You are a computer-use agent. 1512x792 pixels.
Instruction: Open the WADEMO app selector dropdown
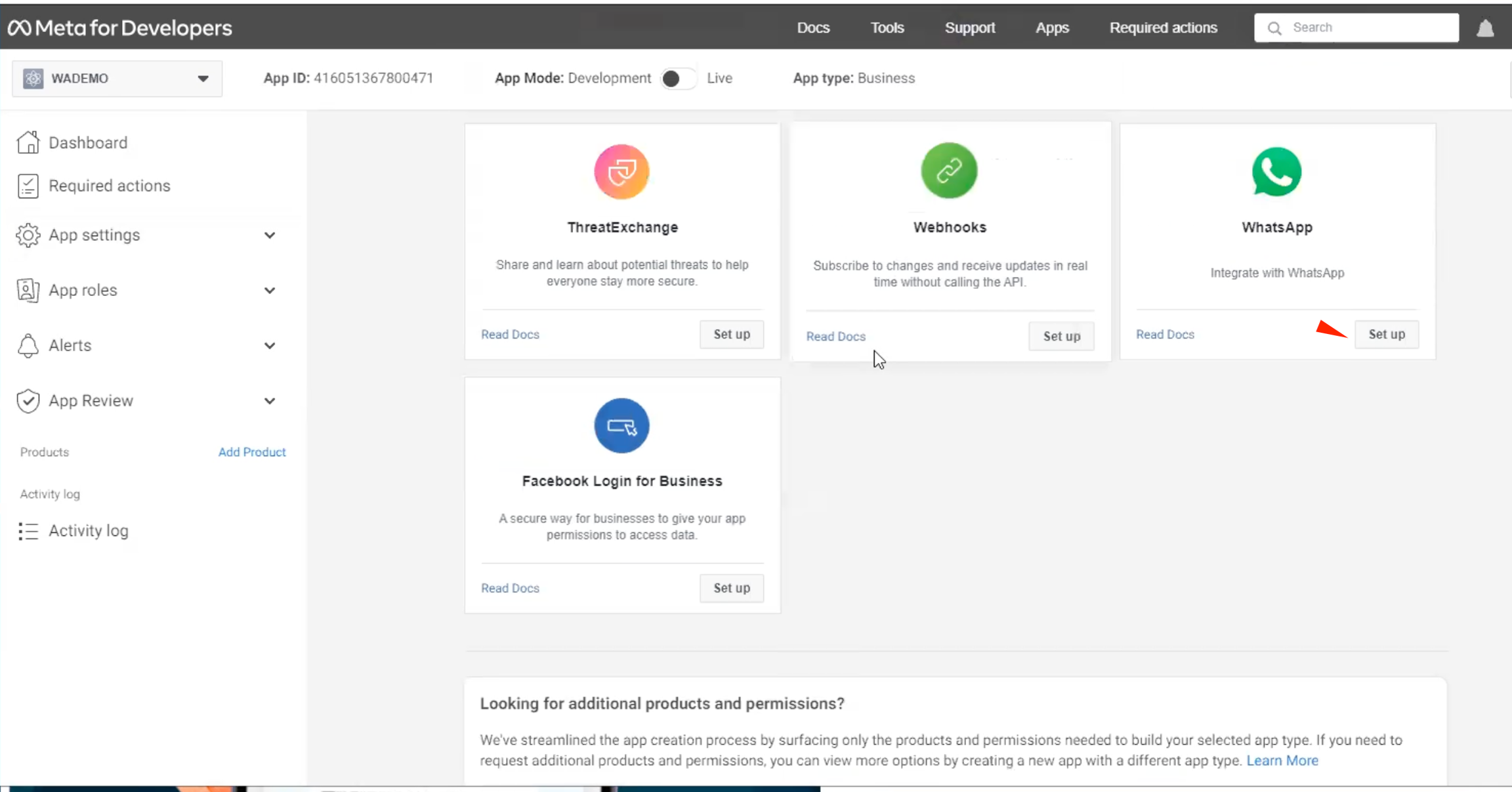pos(117,79)
